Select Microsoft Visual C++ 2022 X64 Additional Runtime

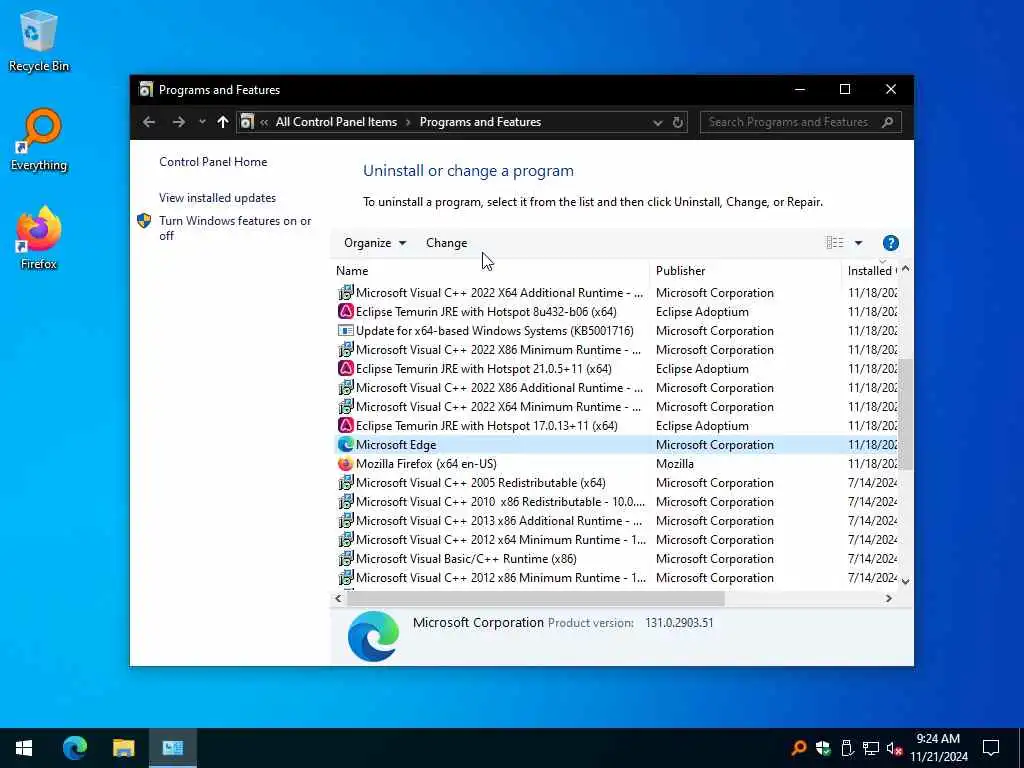tap(616, 293)
